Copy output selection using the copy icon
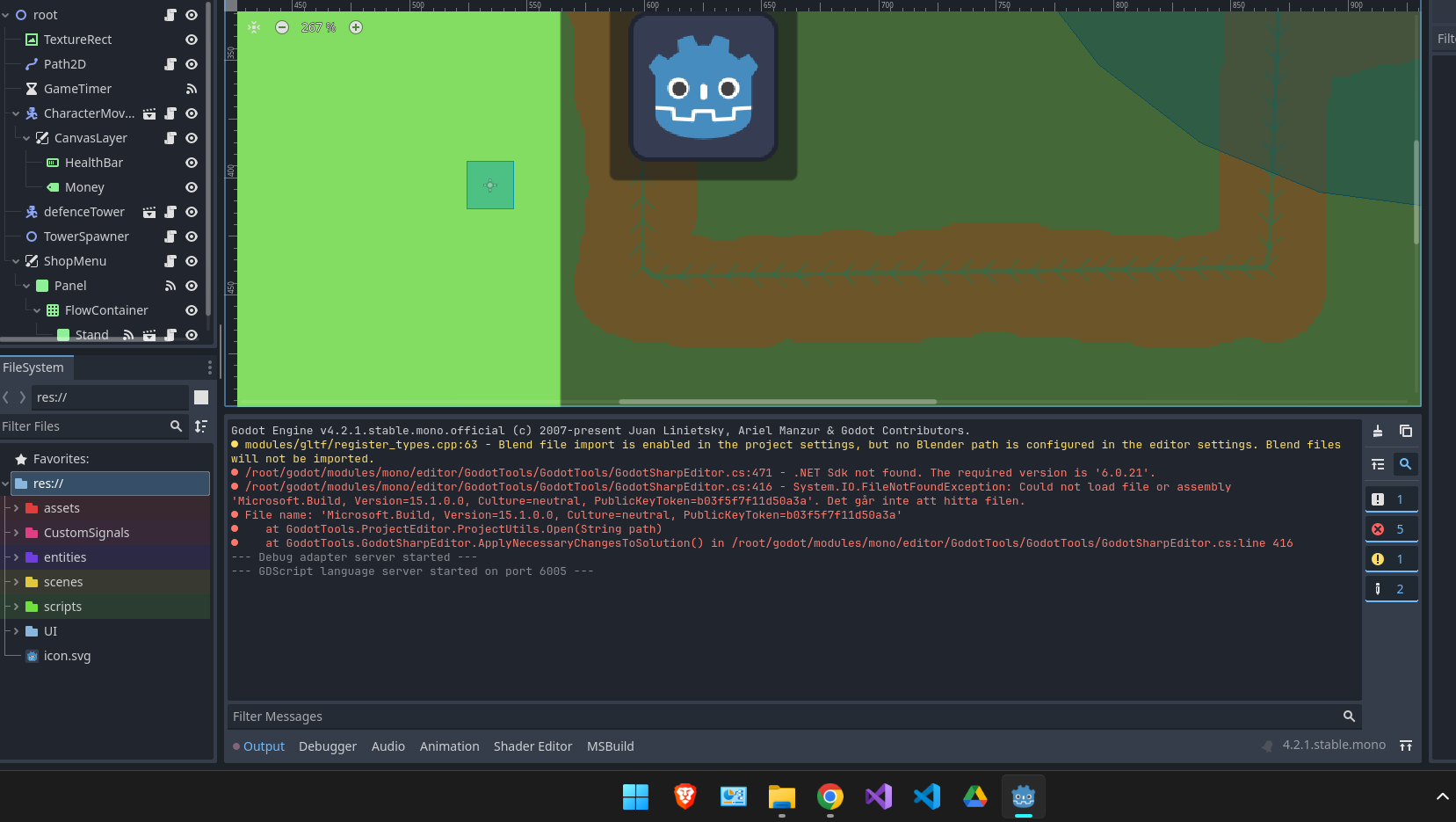This screenshot has height=822, width=1456. 1406,431
